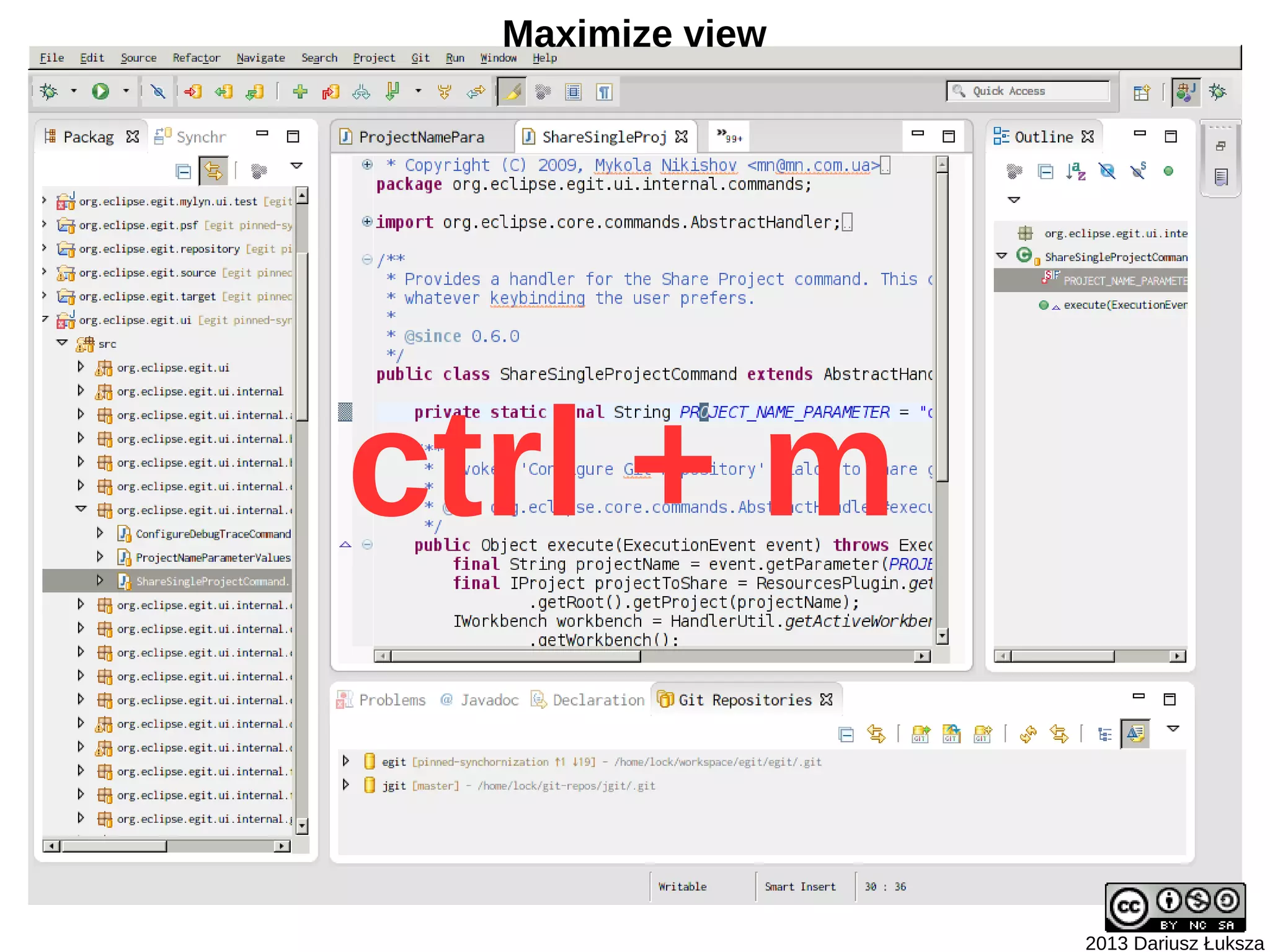Click Collapse All in Git Repositories
Image resolution: width=1270 pixels, height=952 pixels.
(846, 734)
